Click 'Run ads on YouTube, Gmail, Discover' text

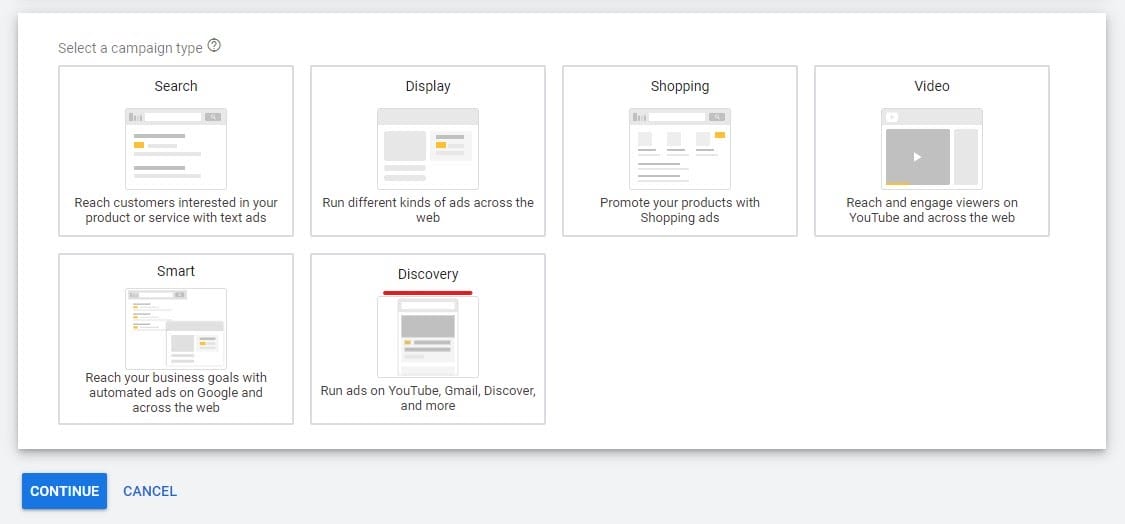pos(428,398)
